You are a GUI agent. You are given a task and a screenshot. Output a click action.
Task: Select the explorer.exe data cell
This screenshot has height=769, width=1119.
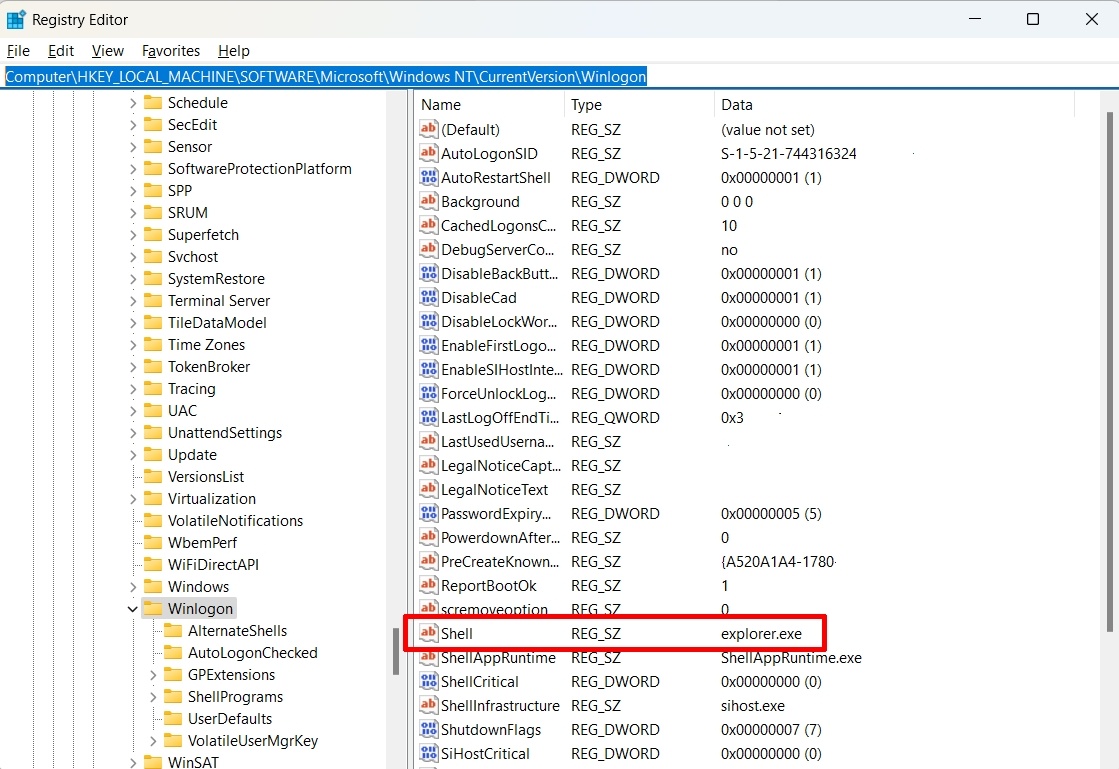761,633
